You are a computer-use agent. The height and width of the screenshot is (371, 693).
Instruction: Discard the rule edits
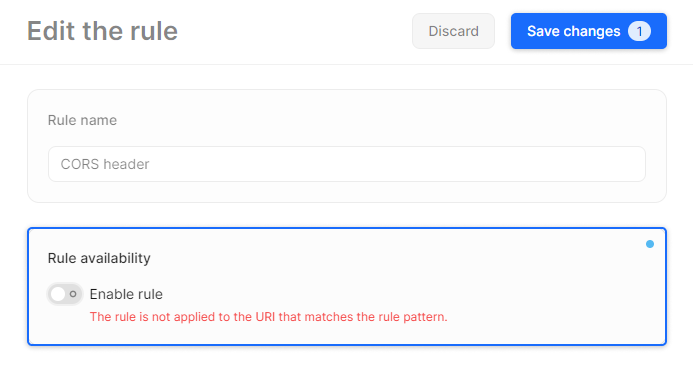(x=453, y=31)
